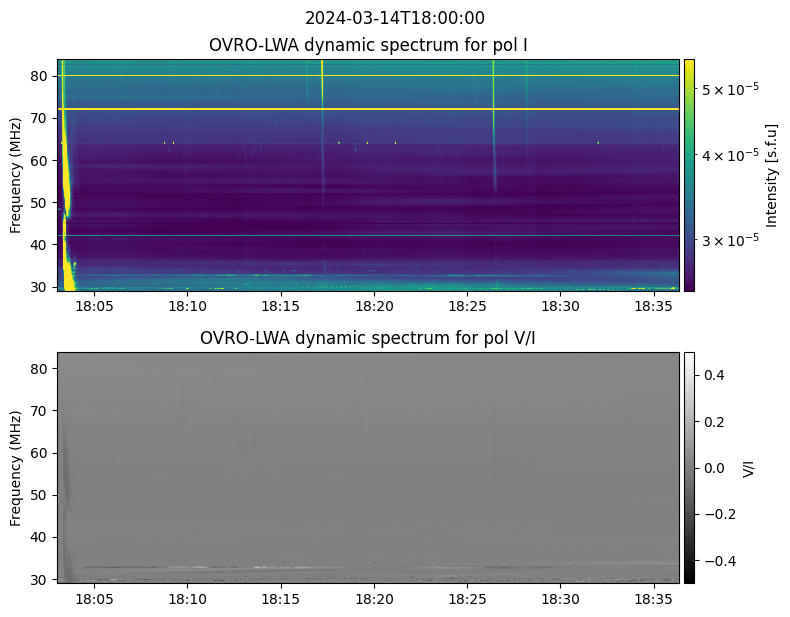Viewport: 790px width, 617px height.
Task: Click the 30 MHz tick on the bottom frequency axis
Action: pos(40,579)
